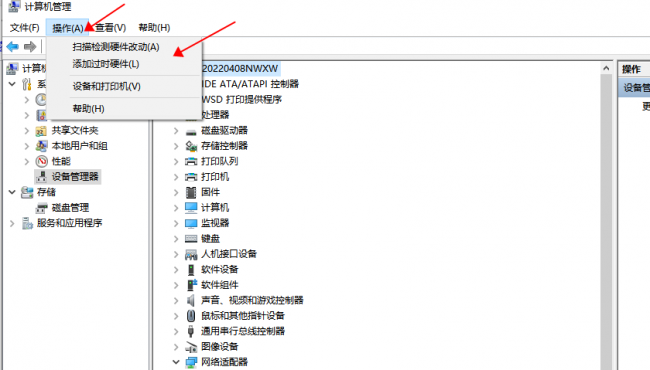The image size is (650, 370).
Task: Click the 固件 firmware chip icon
Action: [x=191, y=192]
